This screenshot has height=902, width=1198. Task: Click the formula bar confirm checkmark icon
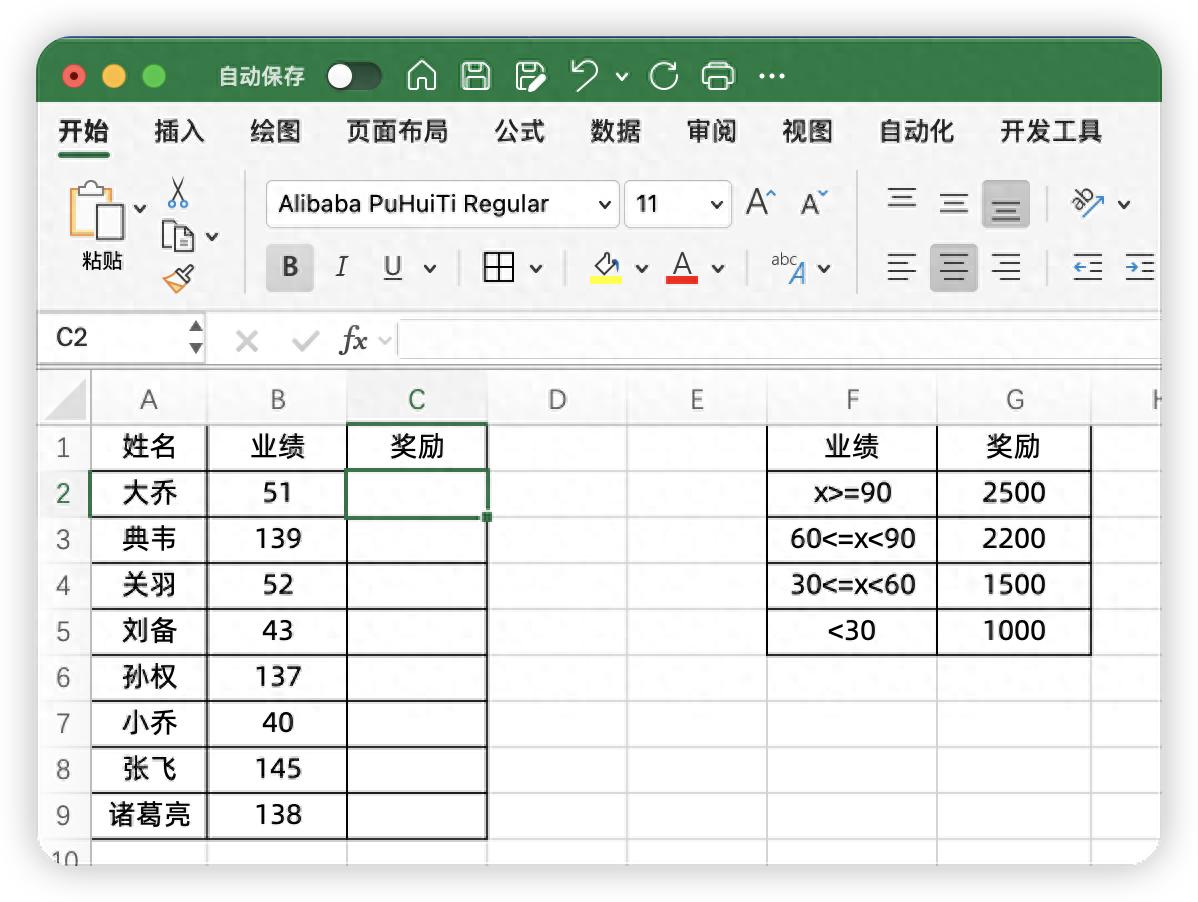coord(306,341)
